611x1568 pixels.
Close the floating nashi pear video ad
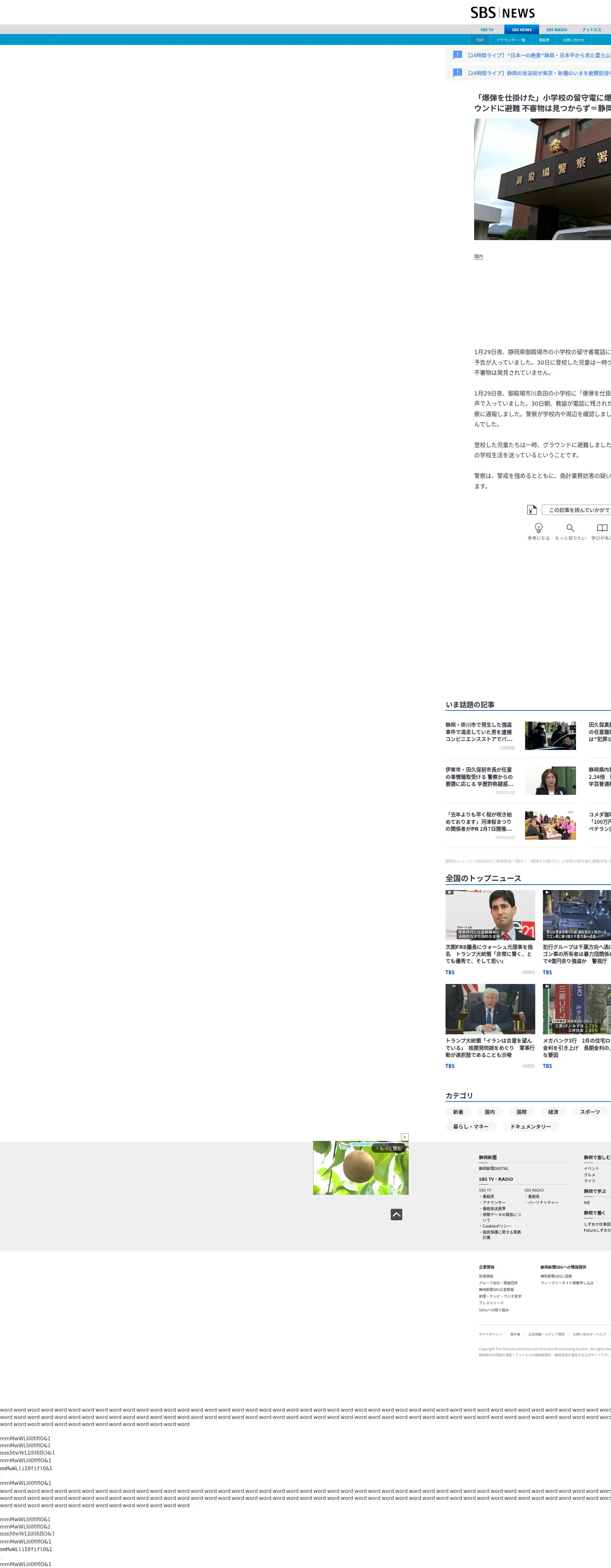[x=405, y=1137]
